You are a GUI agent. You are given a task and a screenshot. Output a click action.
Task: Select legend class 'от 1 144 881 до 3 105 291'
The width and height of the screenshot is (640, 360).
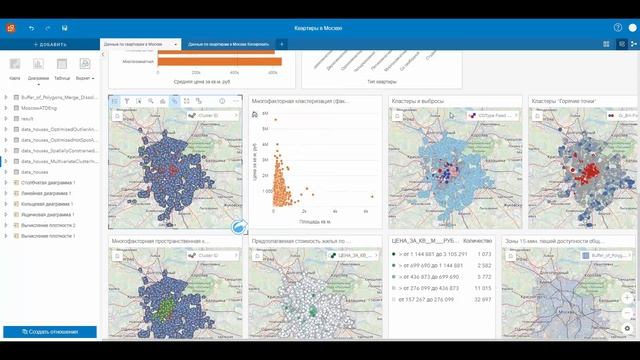pyautogui.click(x=442, y=254)
